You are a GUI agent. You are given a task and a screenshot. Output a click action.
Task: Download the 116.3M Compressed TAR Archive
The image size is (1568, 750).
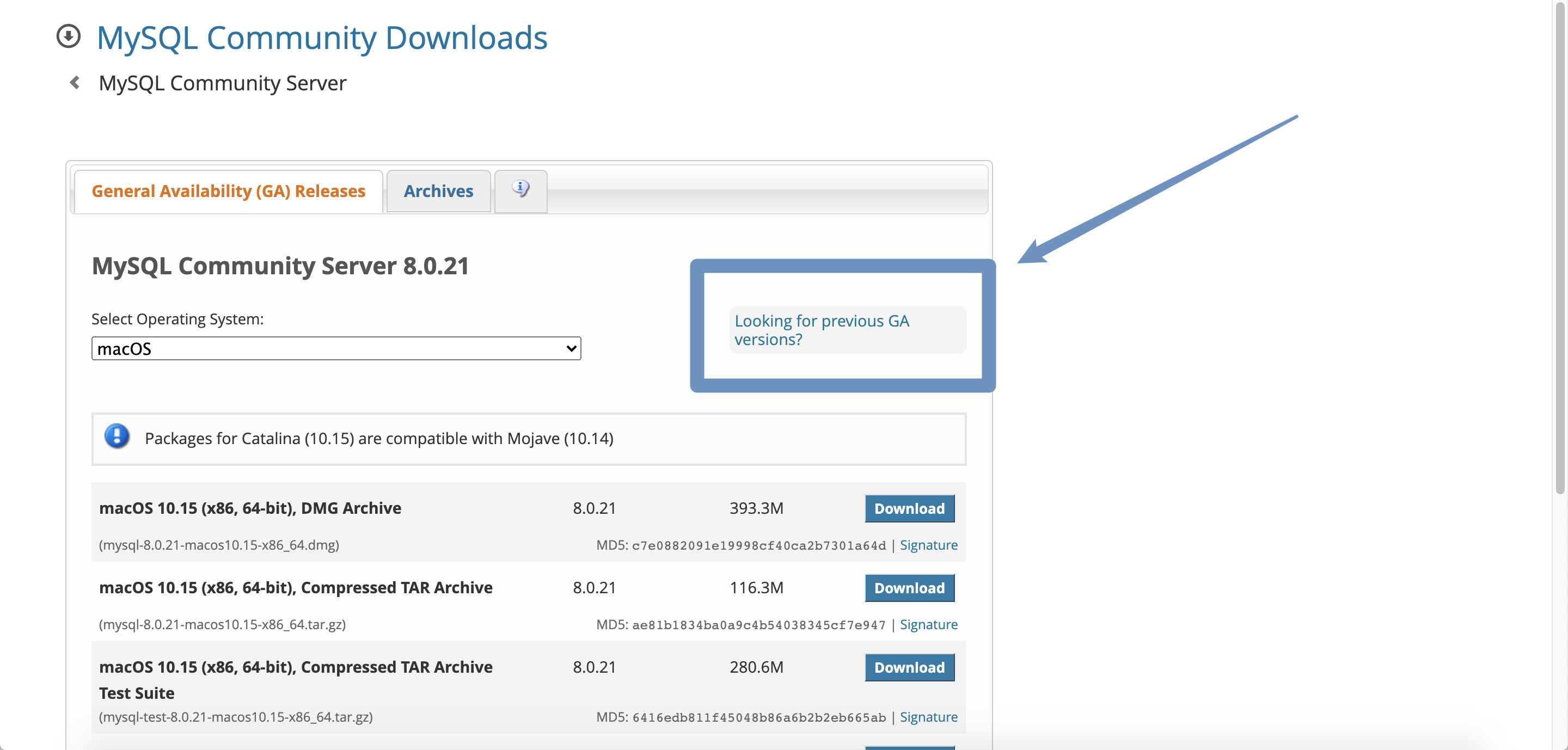click(909, 588)
